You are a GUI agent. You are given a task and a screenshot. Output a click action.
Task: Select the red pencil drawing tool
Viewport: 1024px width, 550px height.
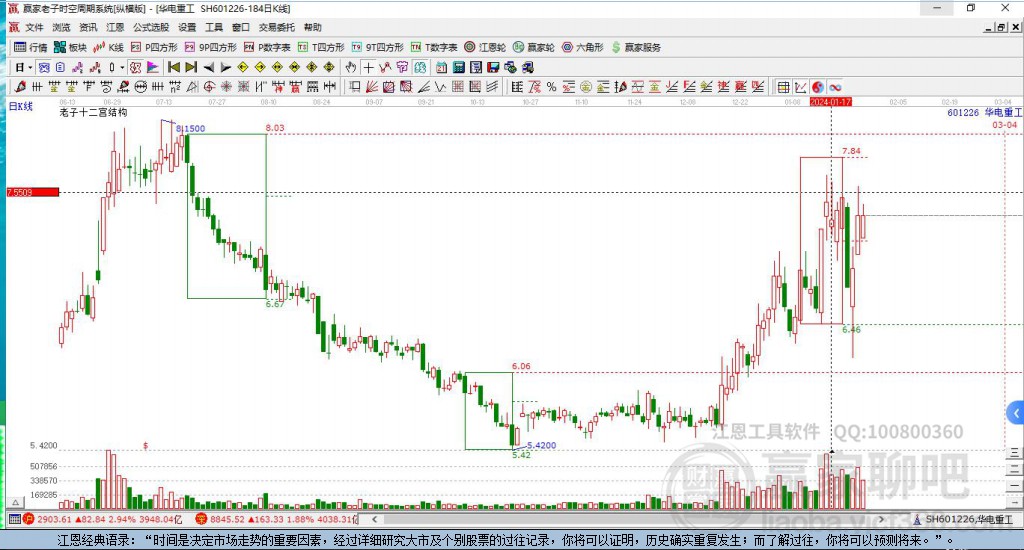click(x=20, y=86)
